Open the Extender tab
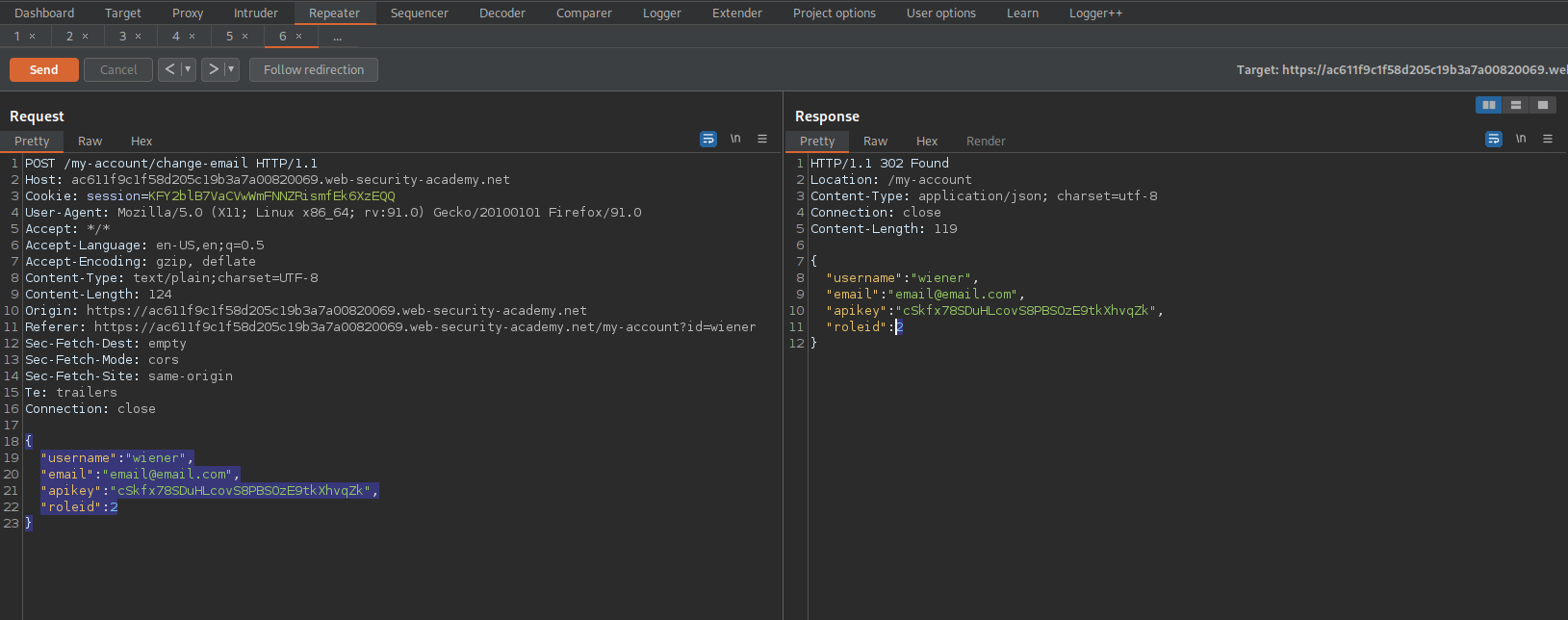Screen dimensions: 1568x620 tap(737, 13)
